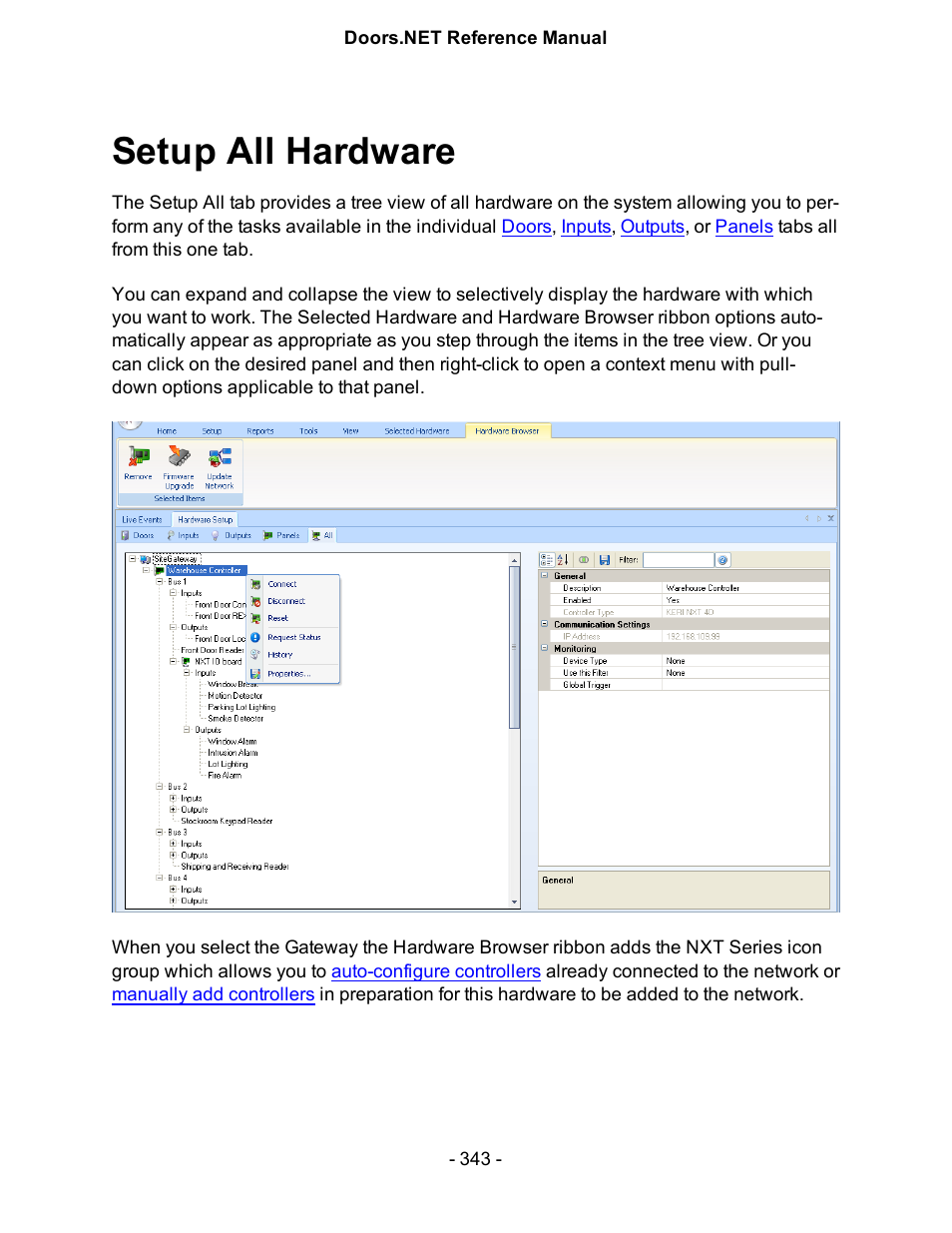Select the All hardware sub-tab
The height and width of the screenshot is (1233, 952).
(x=322, y=536)
